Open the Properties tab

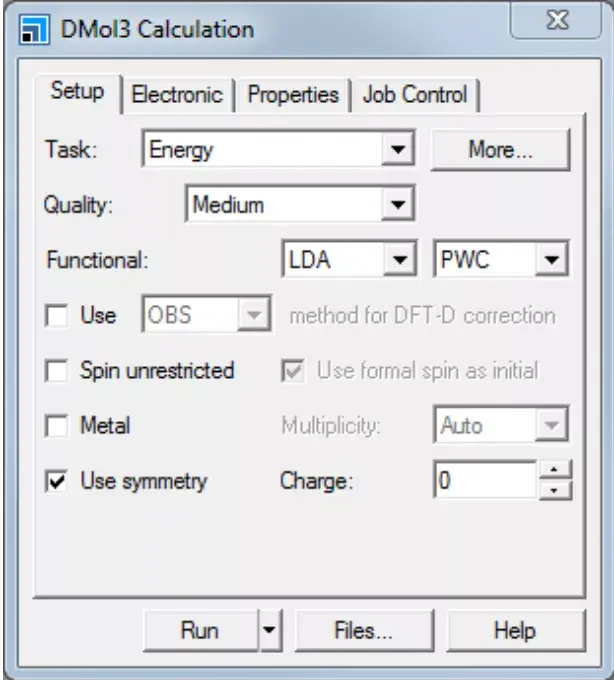pyautogui.click(x=292, y=96)
